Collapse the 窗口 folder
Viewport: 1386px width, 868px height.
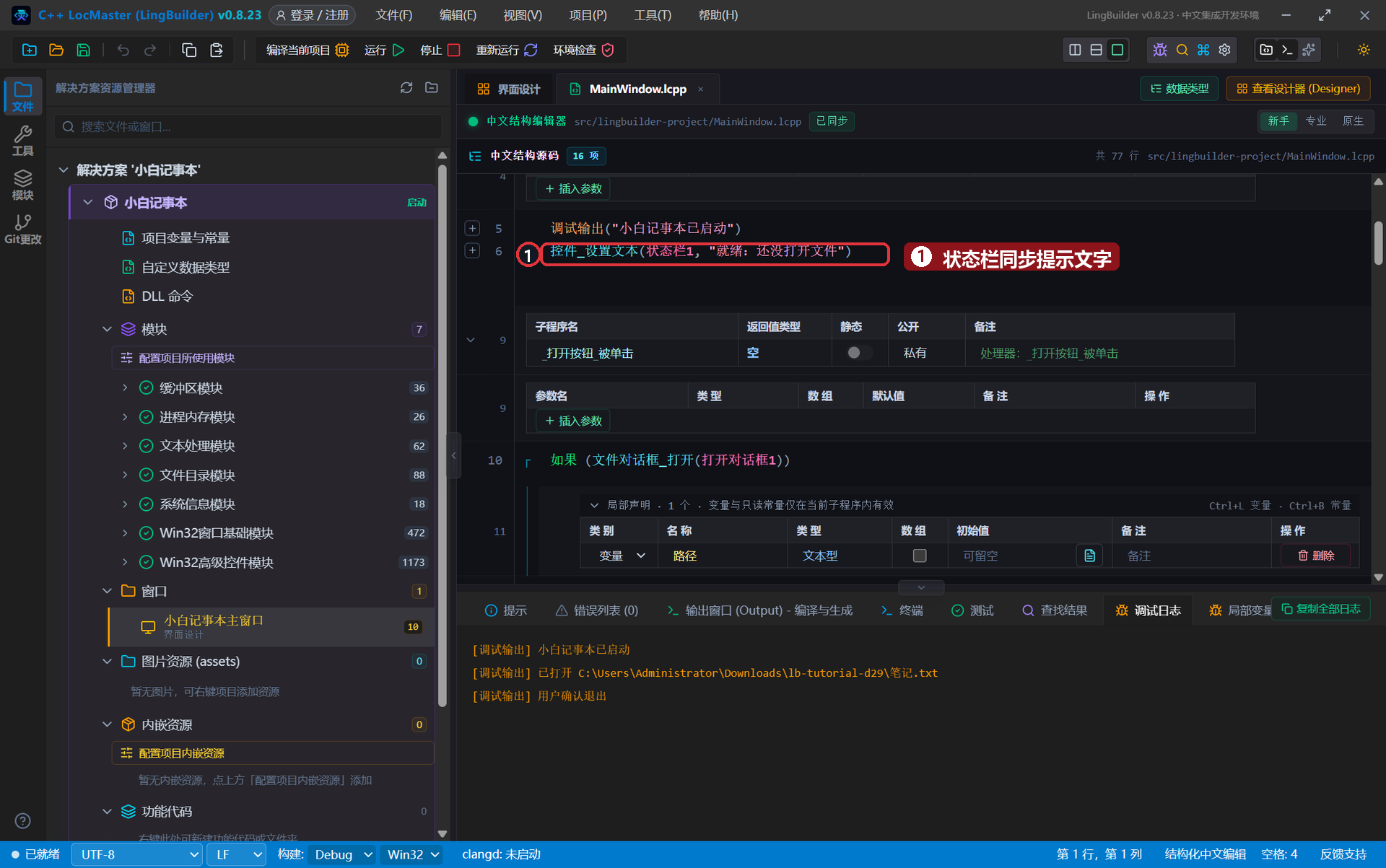pos(107,591)
